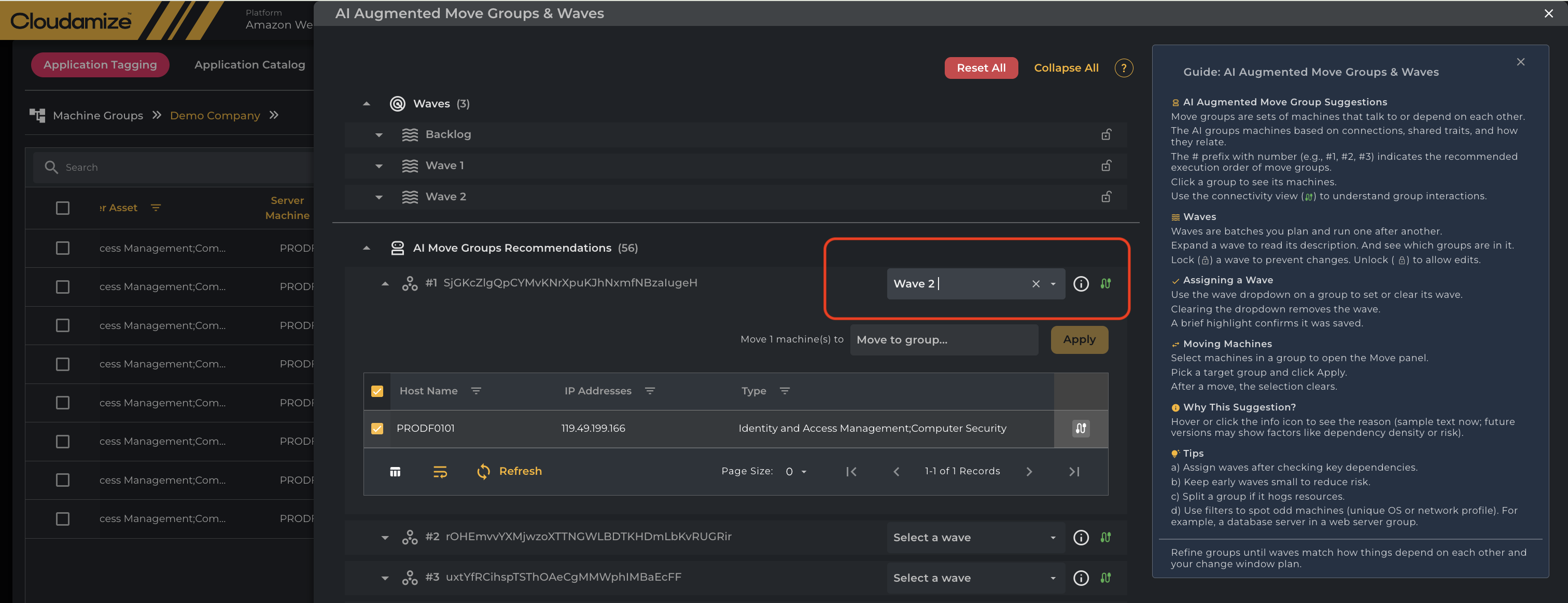The width and height of the screenshot is (1568, 603).
Task: Click the Host Name filter icon
Action: pyautogui.click(x=476, y=391)
